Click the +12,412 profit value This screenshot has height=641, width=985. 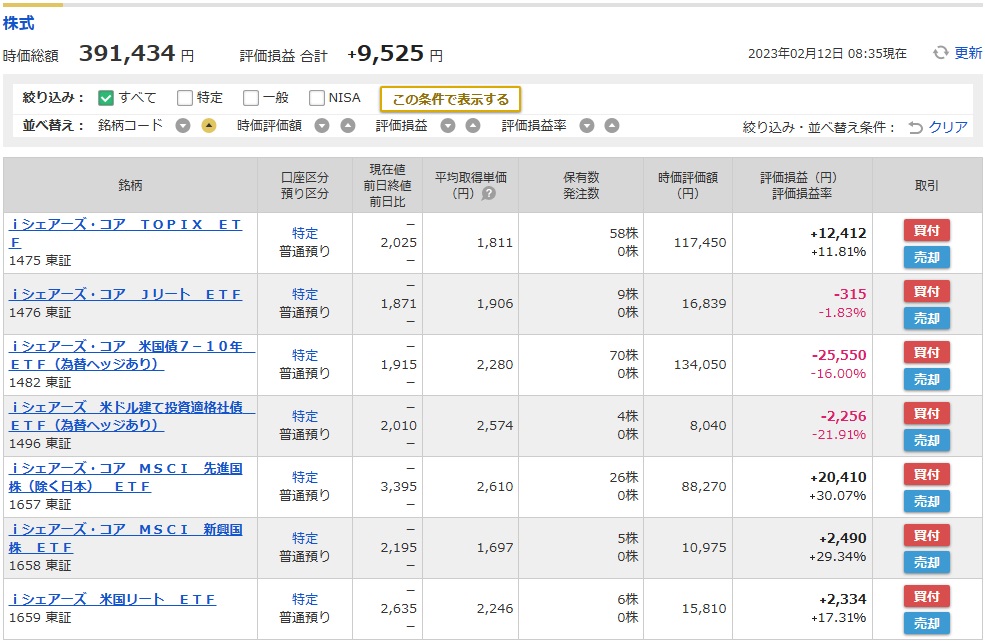[838, 233]
